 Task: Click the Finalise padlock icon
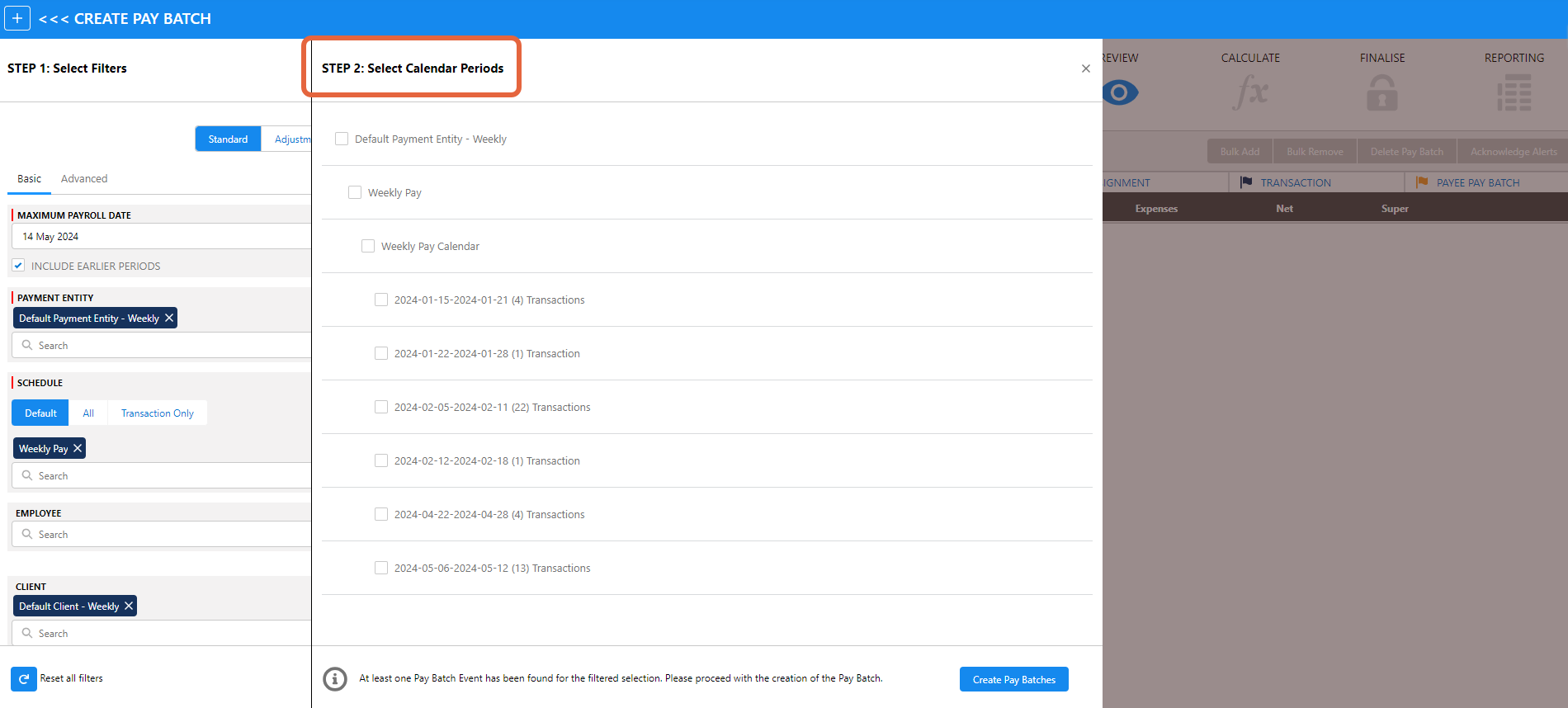[1381, 92]
